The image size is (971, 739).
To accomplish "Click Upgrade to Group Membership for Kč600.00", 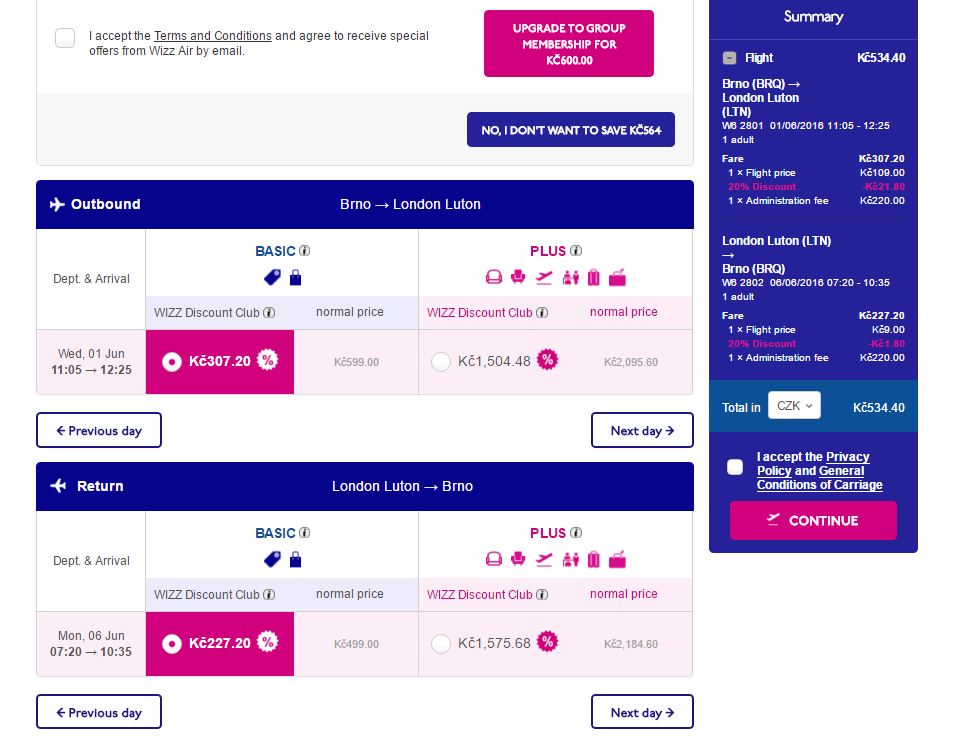I will coord(568,44).
